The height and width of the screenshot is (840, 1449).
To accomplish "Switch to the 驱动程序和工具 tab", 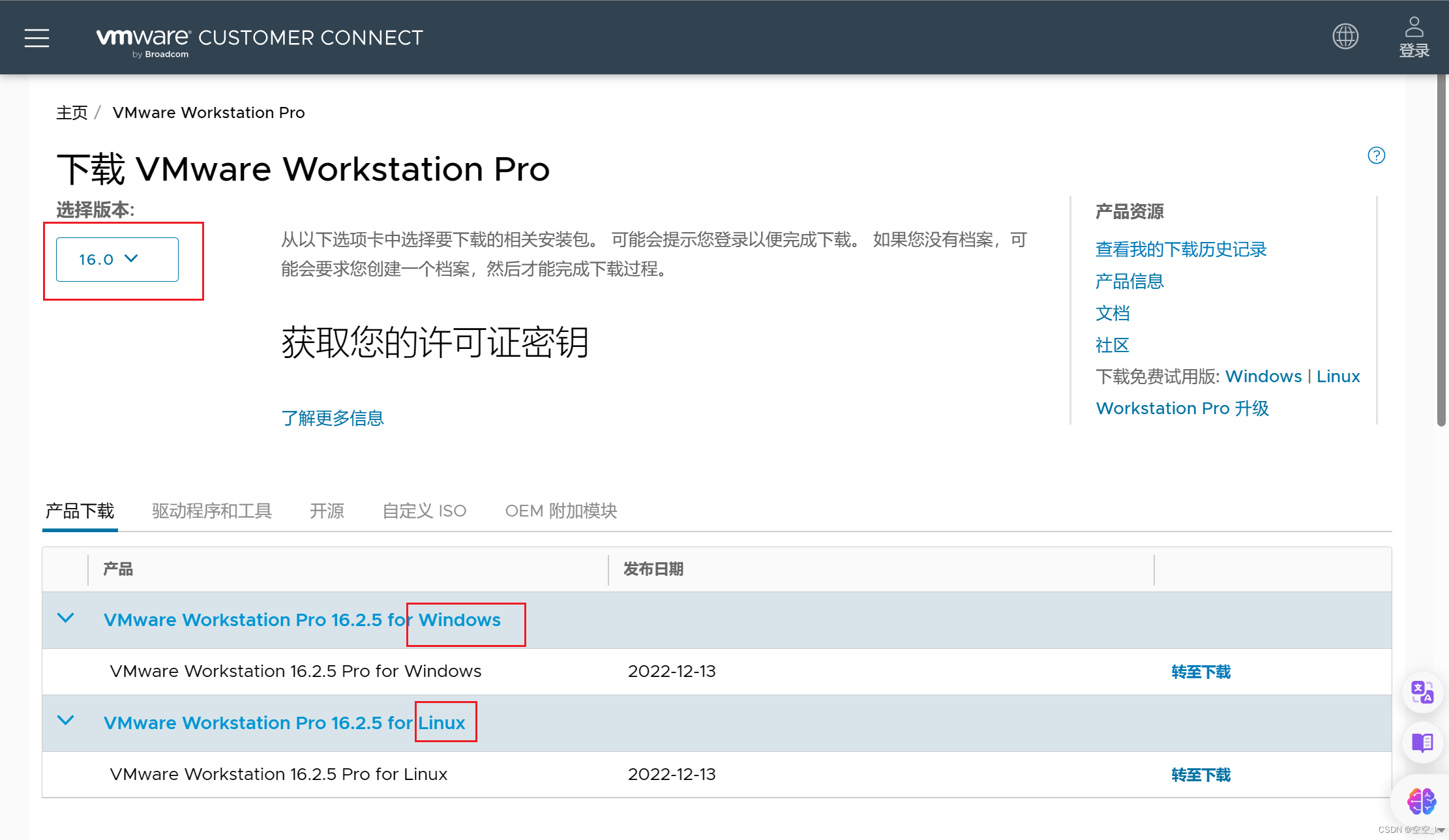I will pos(212,511).
